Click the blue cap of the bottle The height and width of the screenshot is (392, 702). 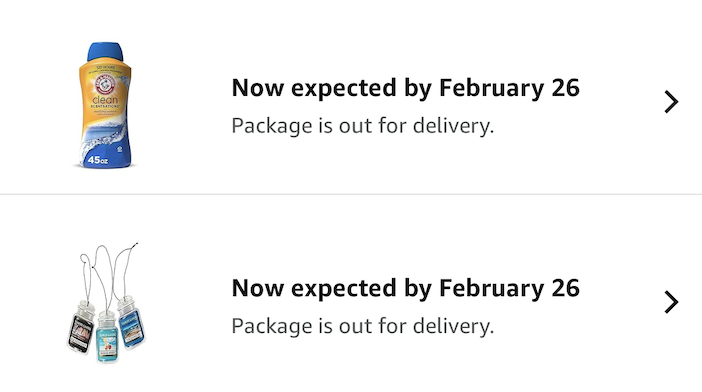pos(105,51)
